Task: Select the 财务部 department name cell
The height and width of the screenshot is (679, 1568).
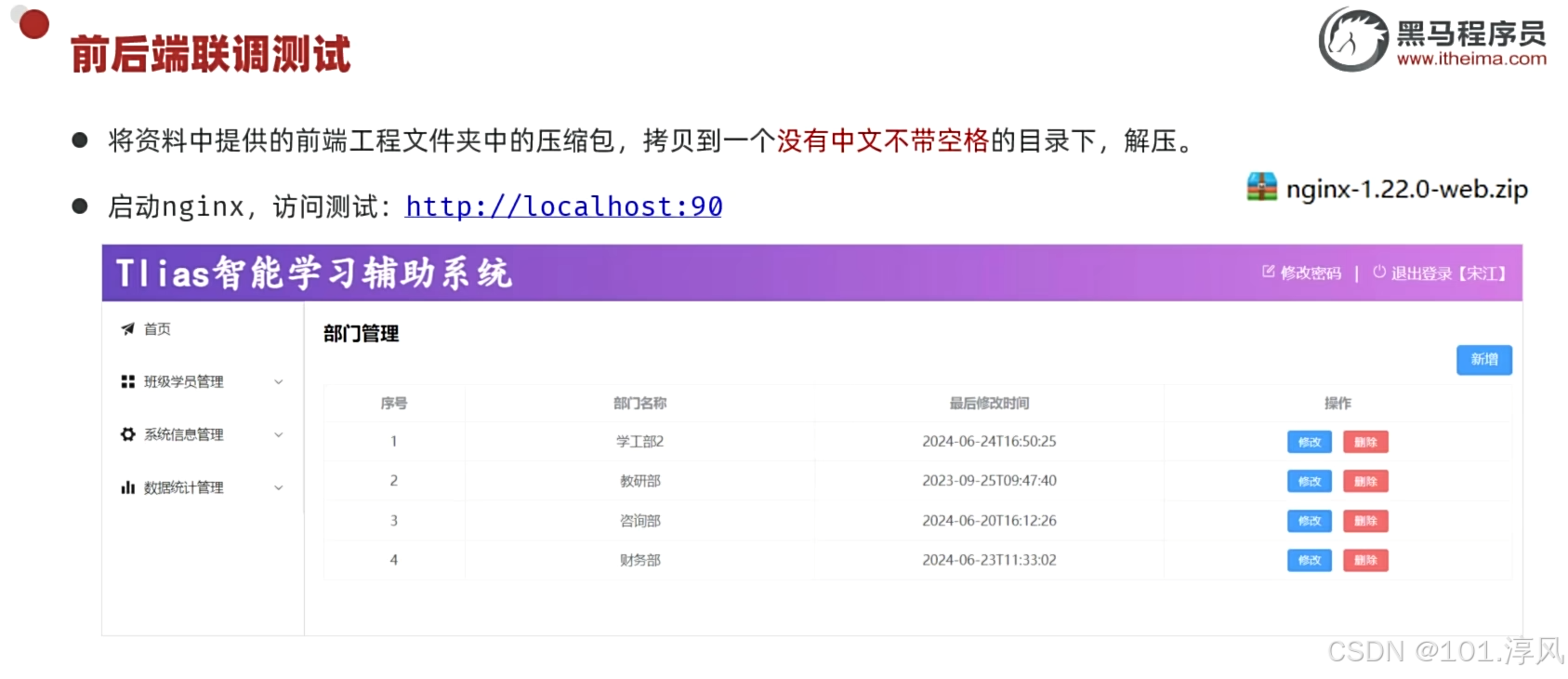Action: 640,560
